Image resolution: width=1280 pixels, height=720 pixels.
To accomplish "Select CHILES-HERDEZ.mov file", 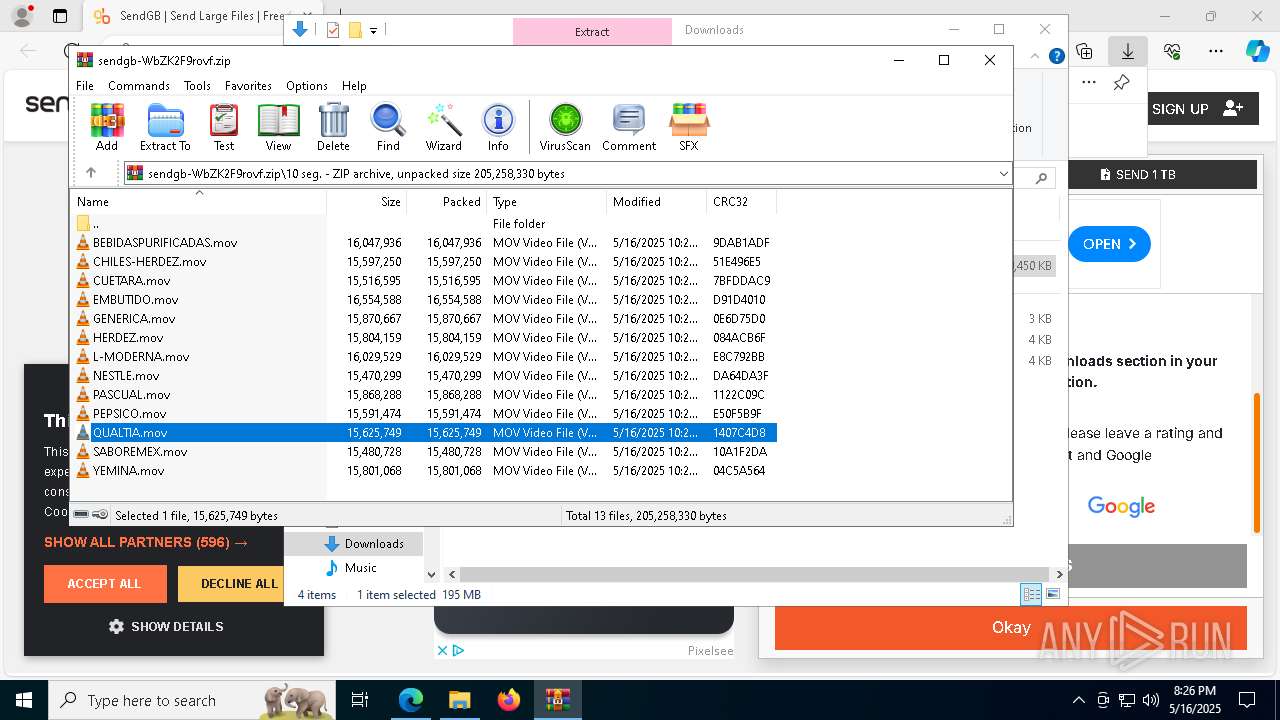I will pos(149,262).
